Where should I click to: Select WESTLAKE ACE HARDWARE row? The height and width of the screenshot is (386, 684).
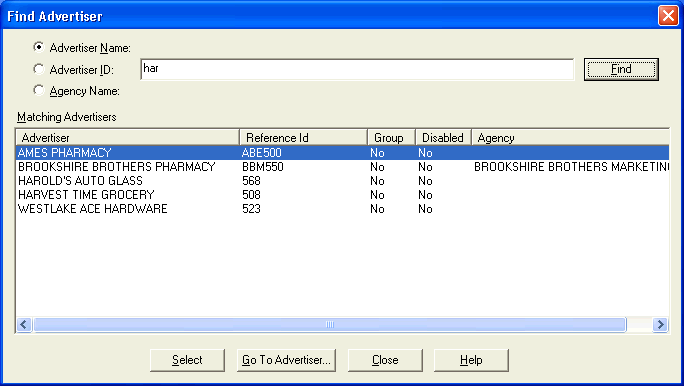pyautogui.click(x=342, y=208)
